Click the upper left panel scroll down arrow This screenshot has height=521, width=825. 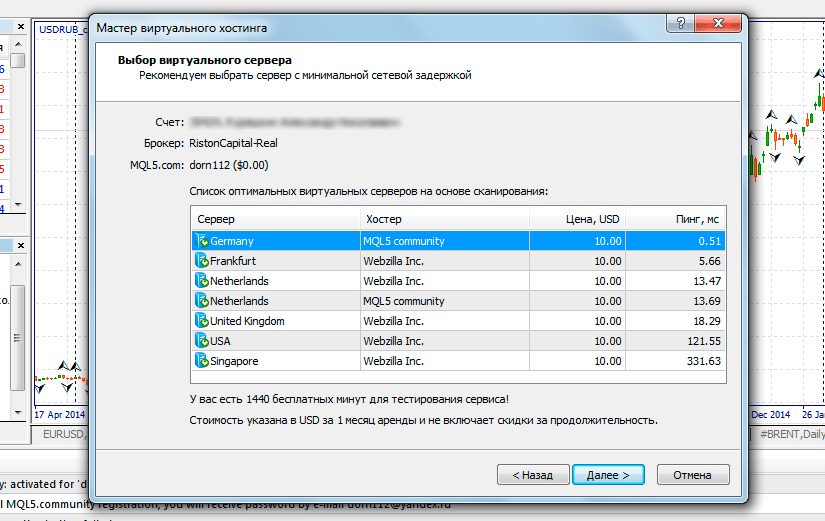[18, 204]
